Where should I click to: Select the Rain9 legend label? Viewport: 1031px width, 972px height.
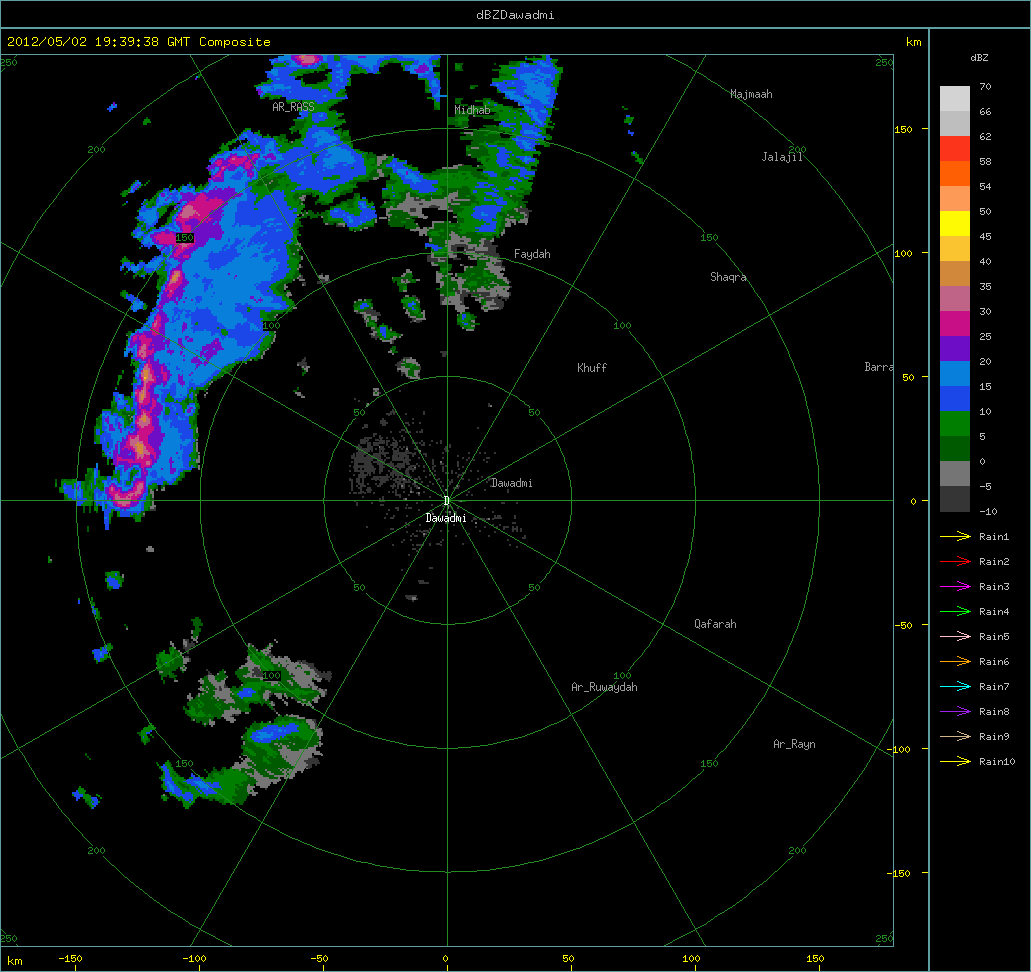[994, 737]
